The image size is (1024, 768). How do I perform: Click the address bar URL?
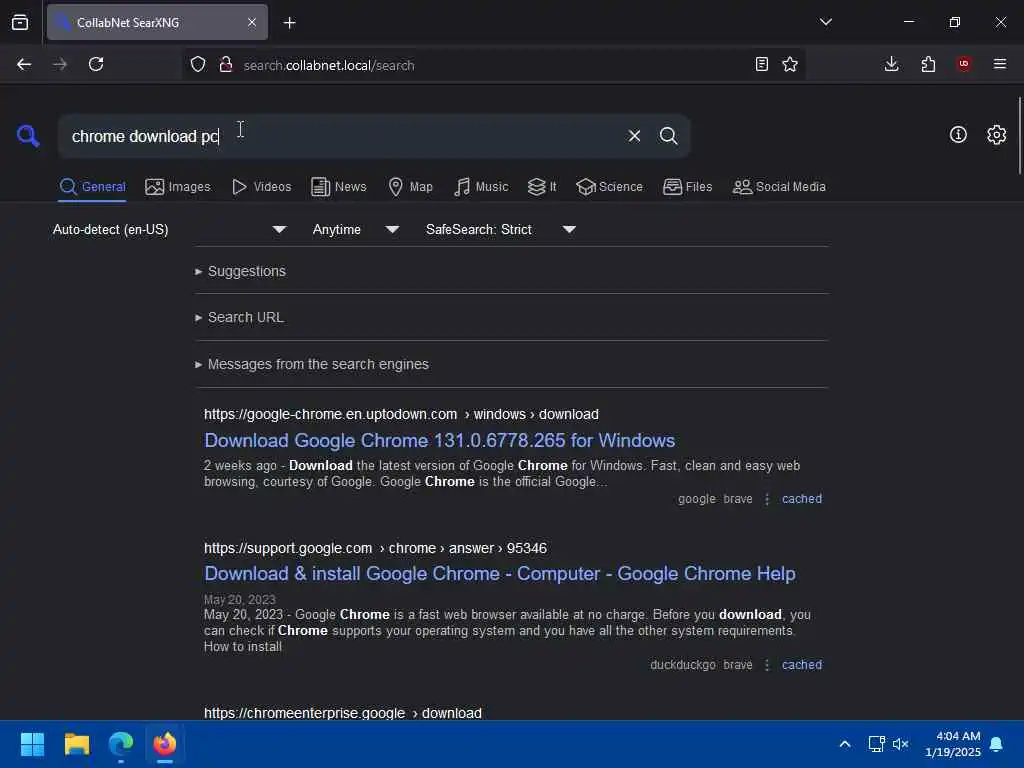click(x=329, y=65)
